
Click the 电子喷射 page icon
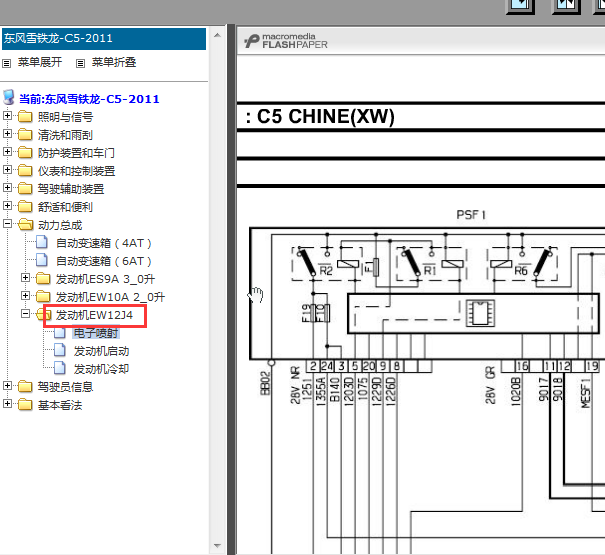(59, 332)
